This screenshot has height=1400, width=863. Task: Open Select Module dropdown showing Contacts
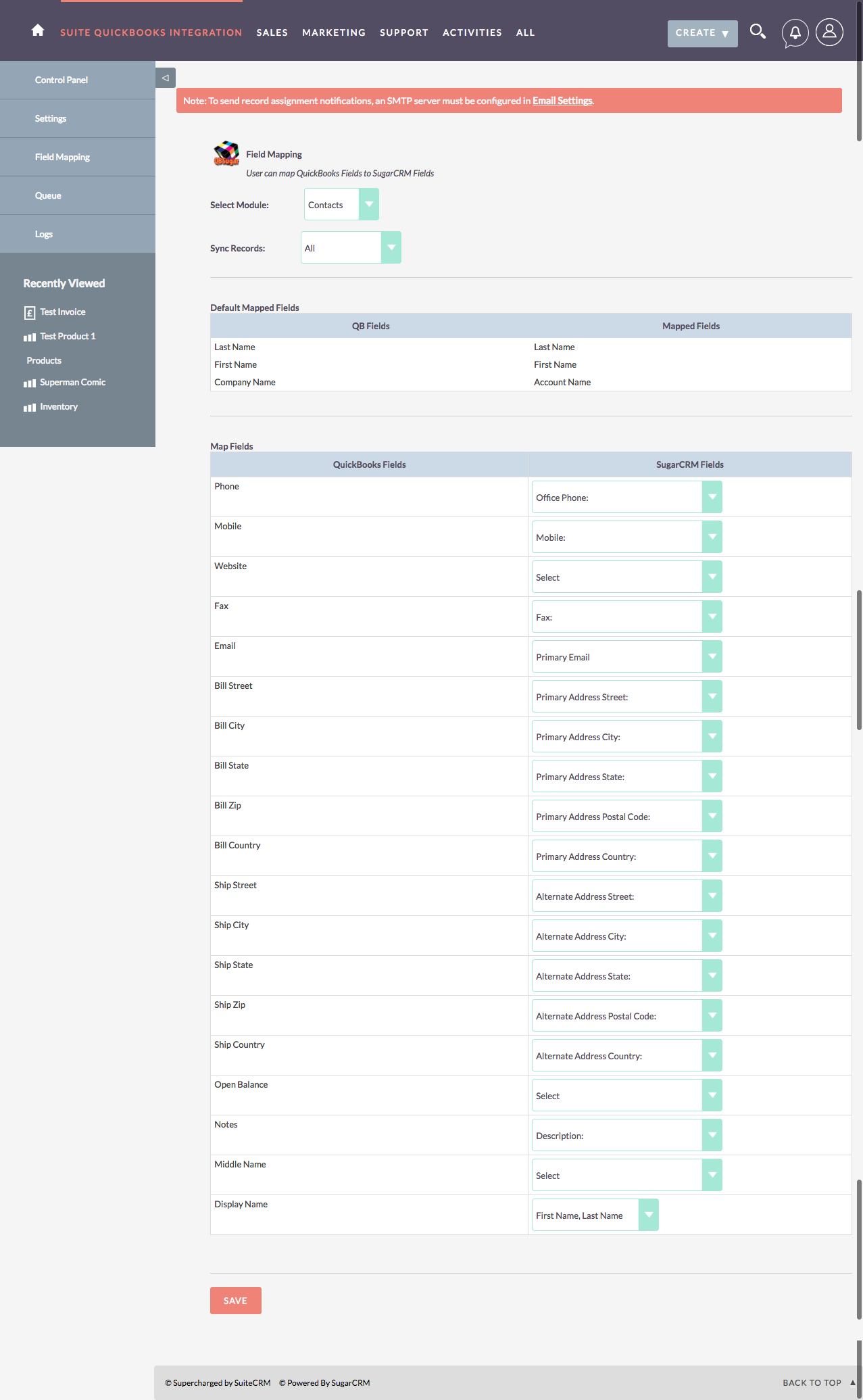click(x=341, y=204)
